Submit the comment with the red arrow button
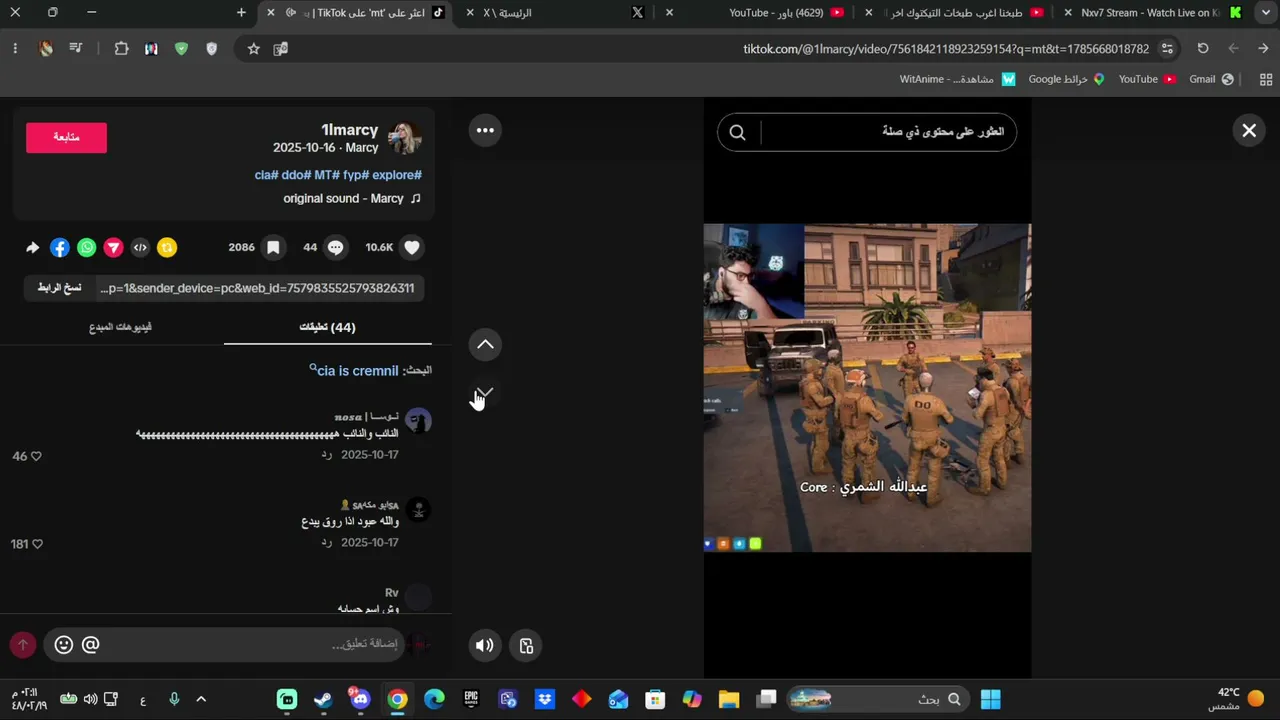 [x=23, y=645]
